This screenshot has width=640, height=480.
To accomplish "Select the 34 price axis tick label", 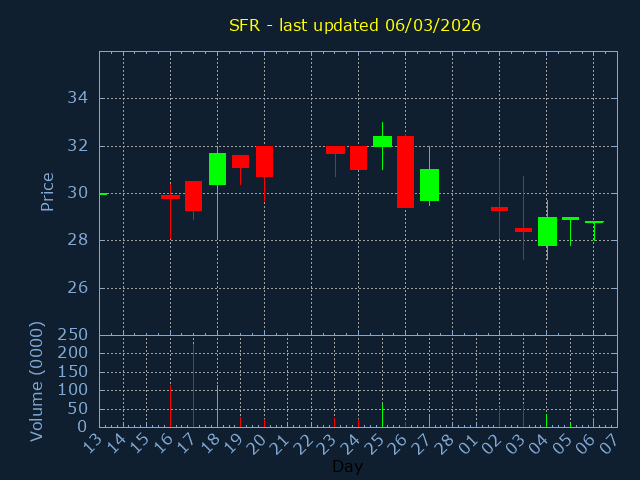I will click(x=78, y=98).
